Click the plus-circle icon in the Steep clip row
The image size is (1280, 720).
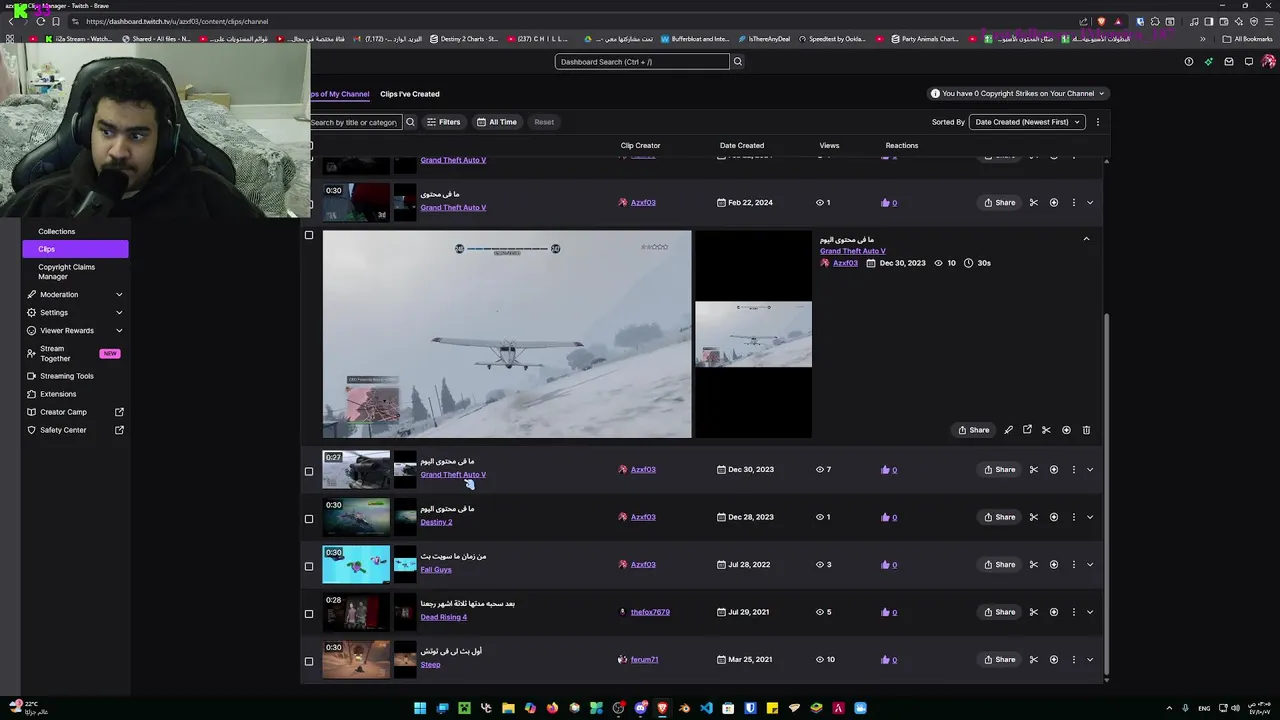[x=1054, y=660]
